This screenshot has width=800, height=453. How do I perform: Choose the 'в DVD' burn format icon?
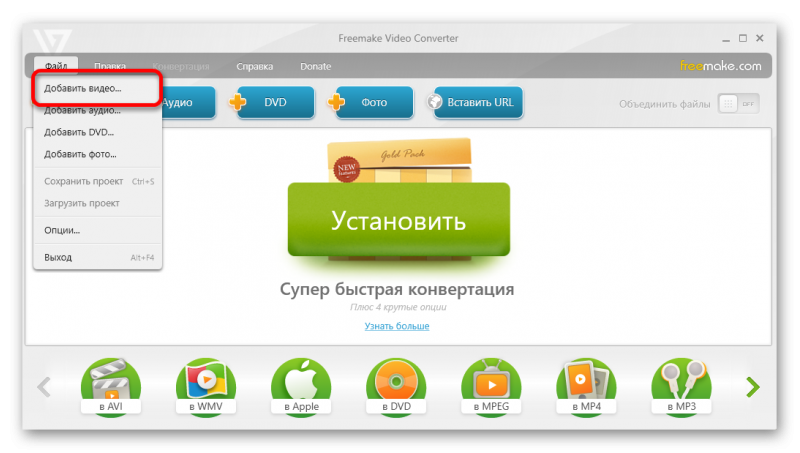tap(396, 388)
